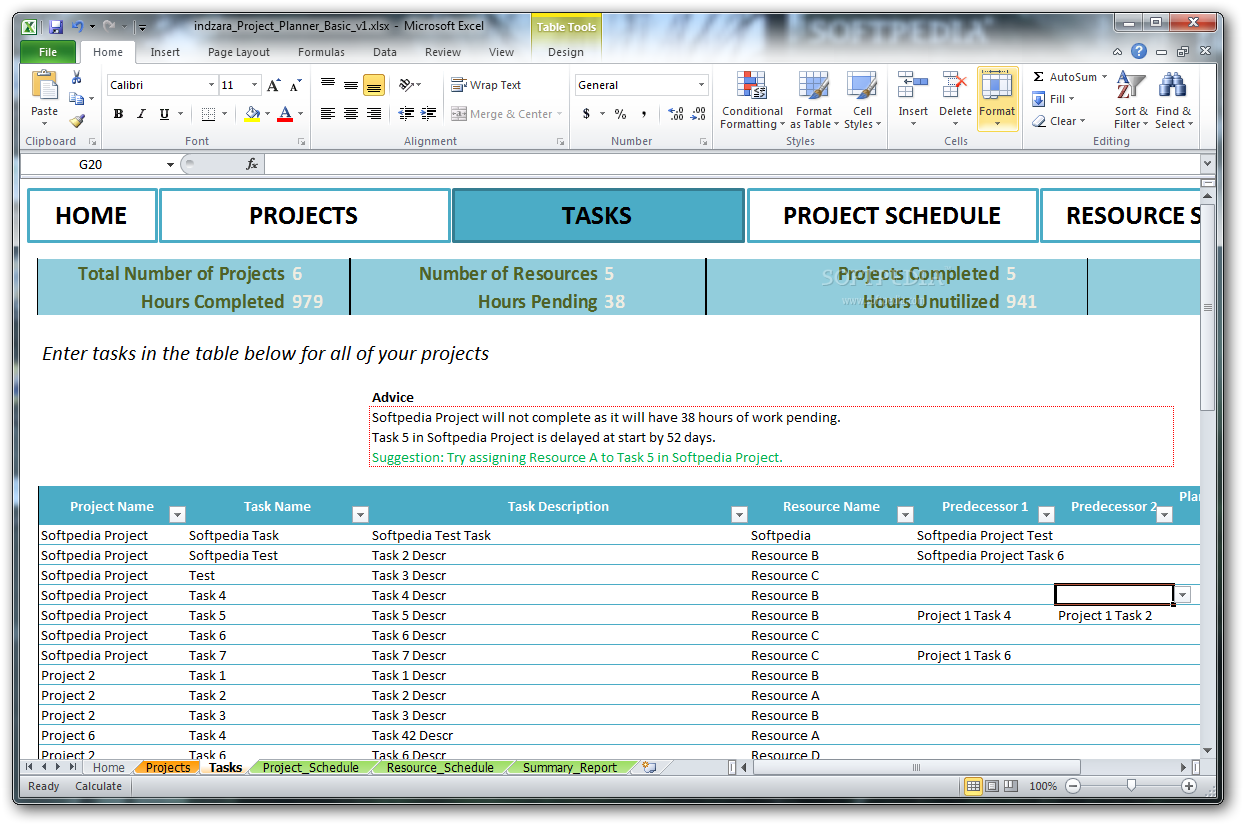
Task: Open the Calibri font name dropdown
Action: point(211,85)
